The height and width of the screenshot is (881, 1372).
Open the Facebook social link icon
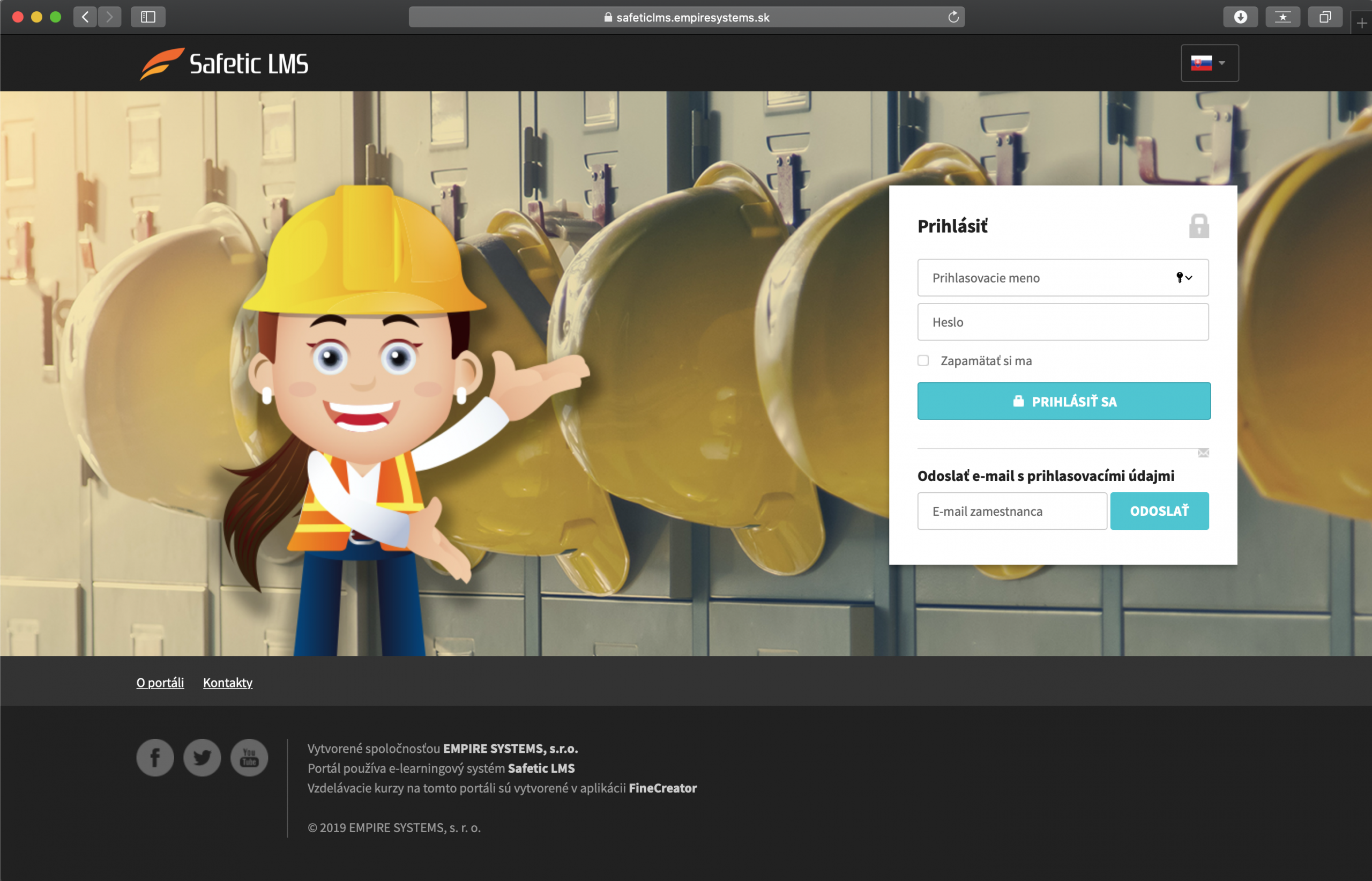pos(155,758)
